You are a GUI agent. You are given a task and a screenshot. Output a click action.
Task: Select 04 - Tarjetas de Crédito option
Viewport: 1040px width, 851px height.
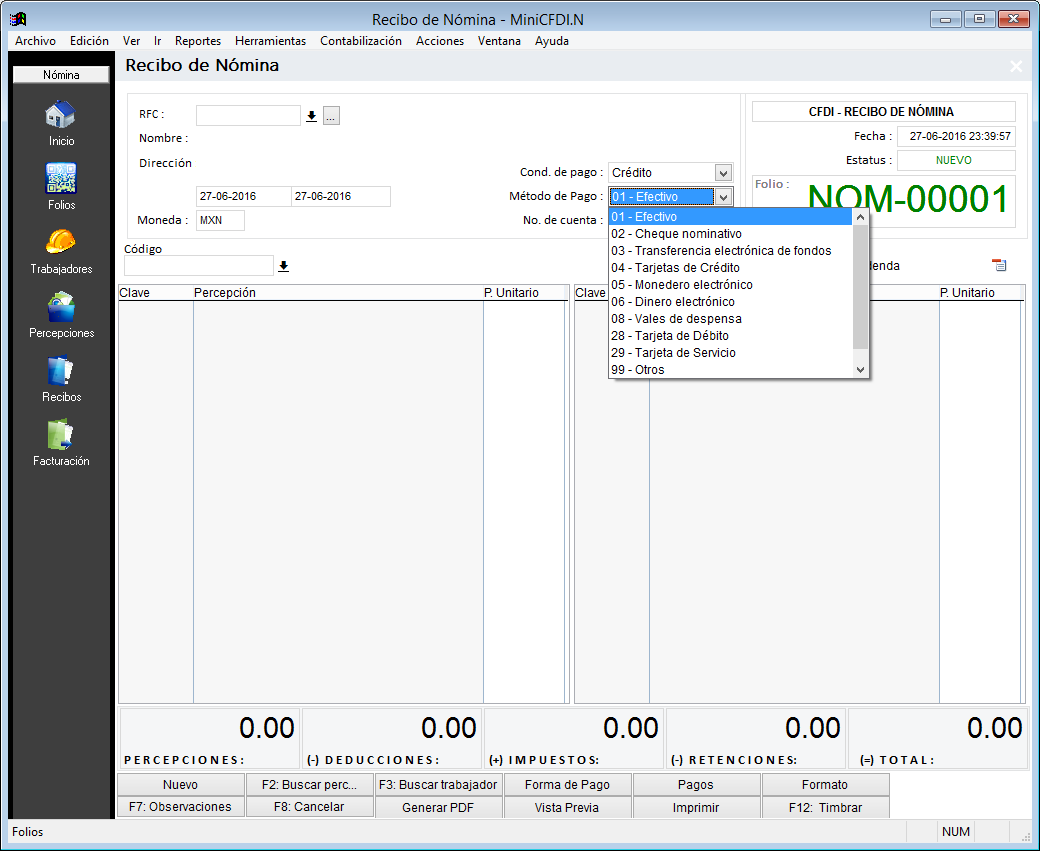(x=730, y=268)
